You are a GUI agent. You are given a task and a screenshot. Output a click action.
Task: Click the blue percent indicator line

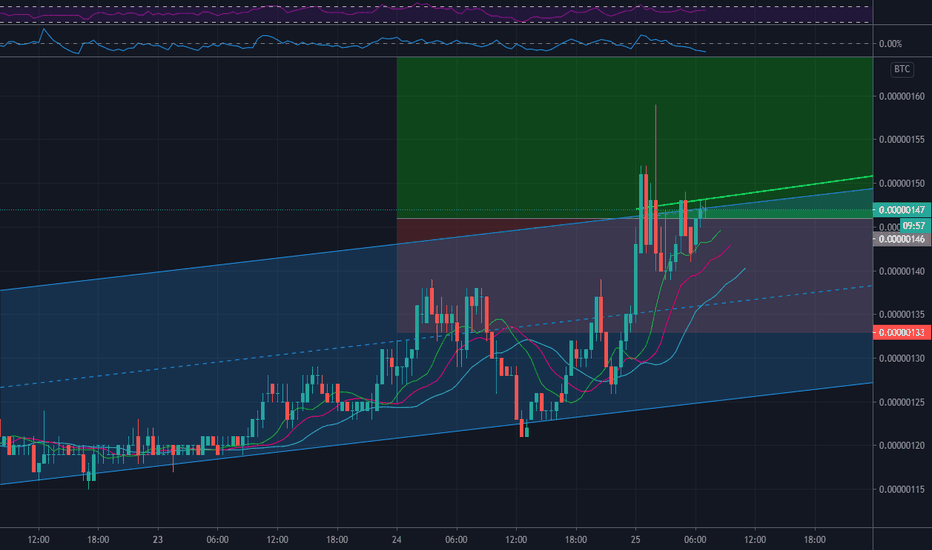point(353,45)
